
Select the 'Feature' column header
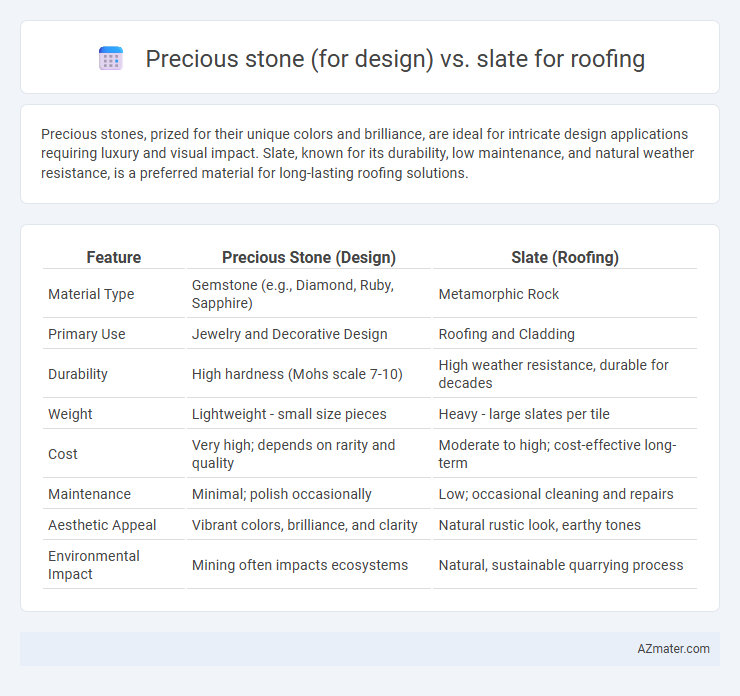point(114,257)
